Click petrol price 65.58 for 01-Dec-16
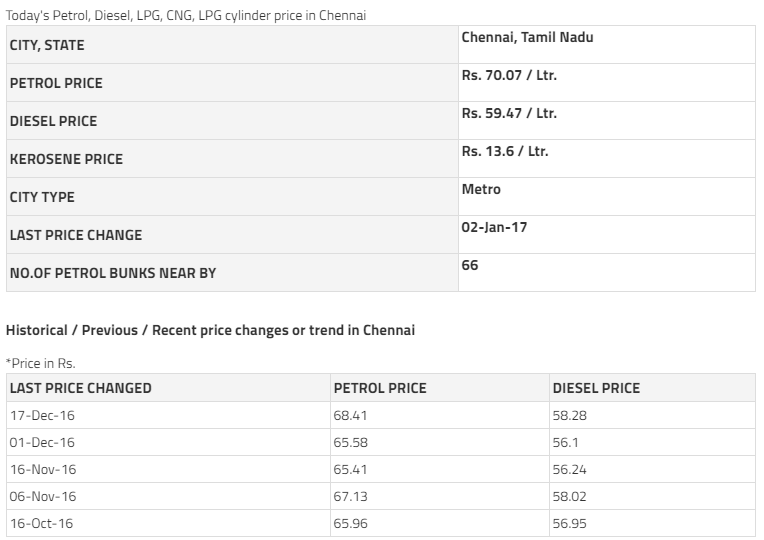The width and height of the screenshot is (764, 540). (x=349, y=442)
